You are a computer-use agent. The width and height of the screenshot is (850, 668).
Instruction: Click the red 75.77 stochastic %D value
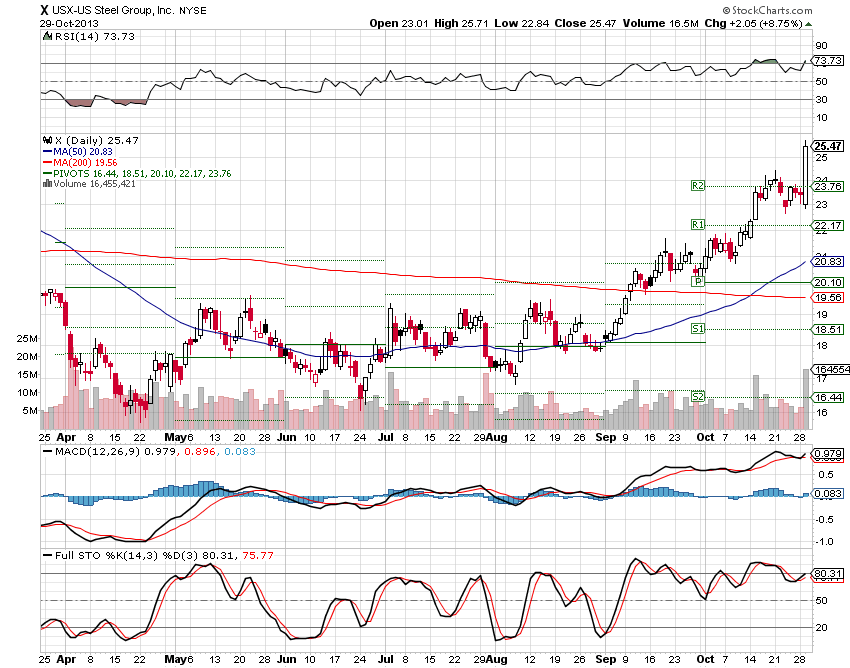[x=257, y=555]
